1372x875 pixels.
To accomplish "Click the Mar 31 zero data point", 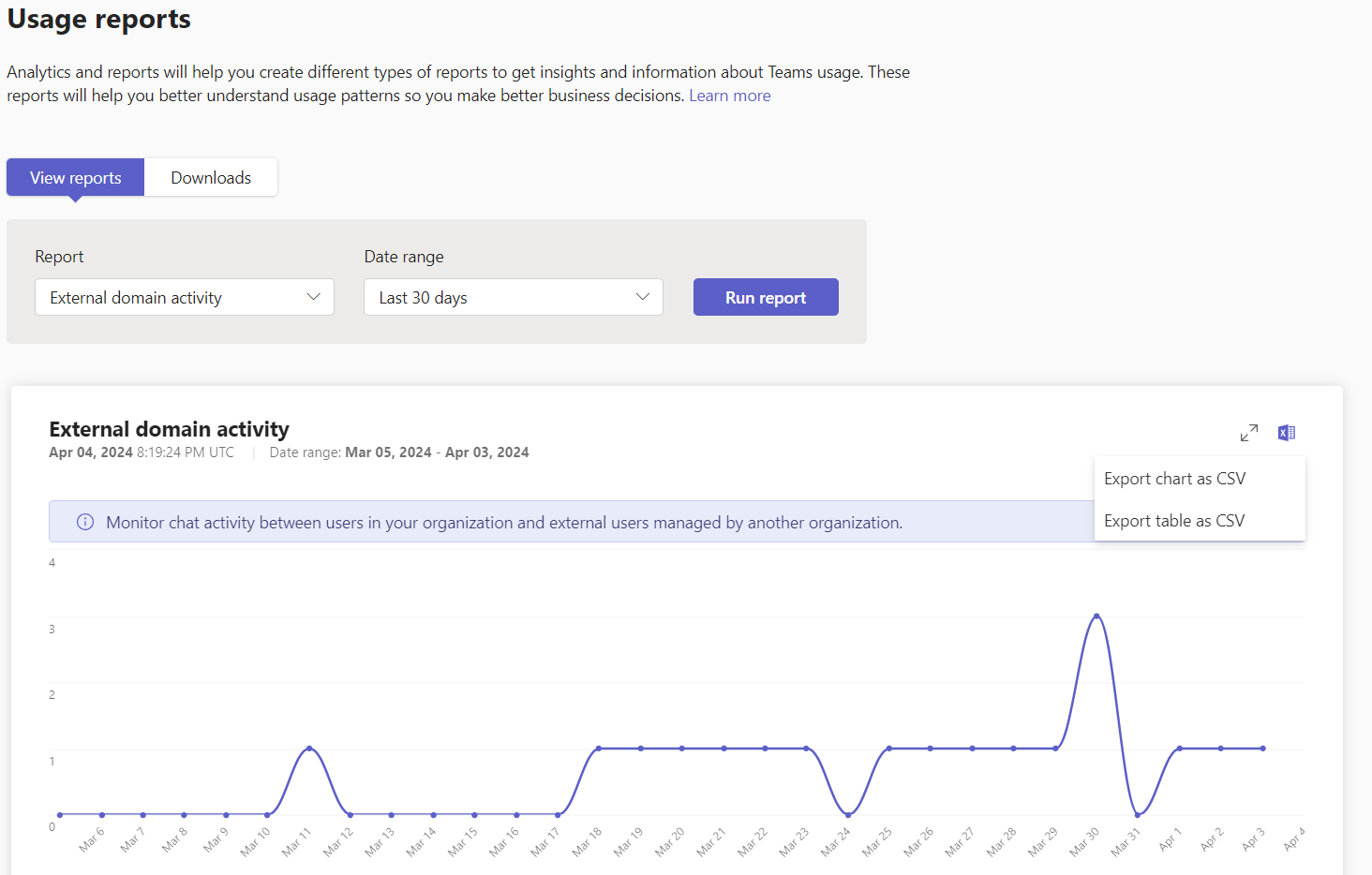I will [1138, 814].
